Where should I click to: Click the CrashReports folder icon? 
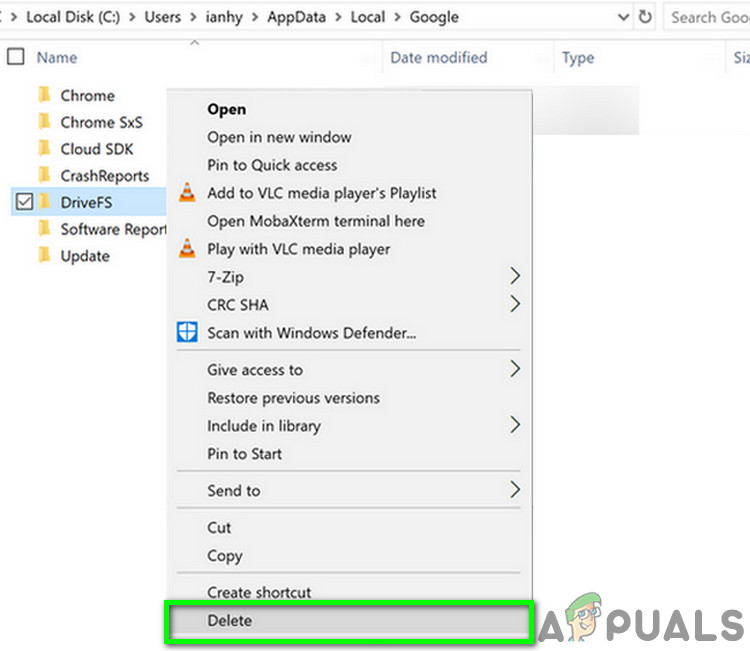(x=44, y=175)
